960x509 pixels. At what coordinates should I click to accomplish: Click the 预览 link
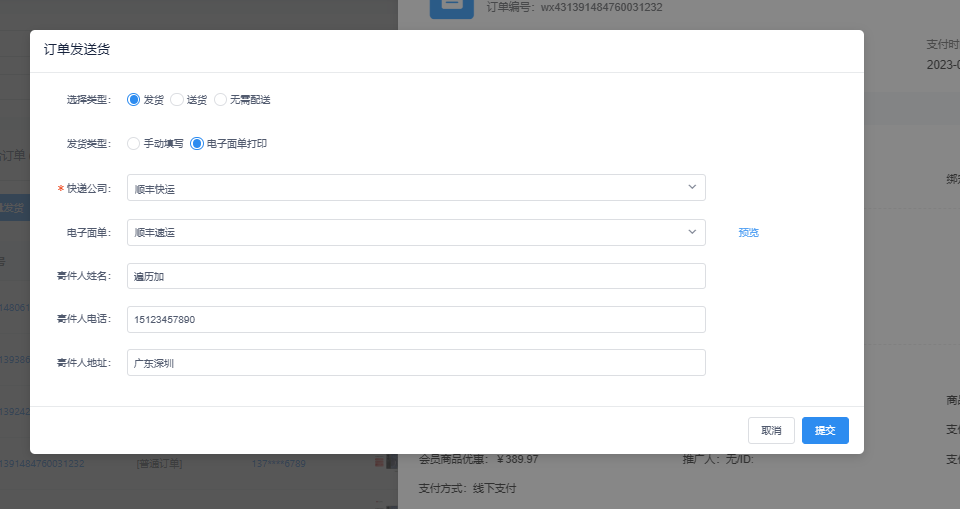[x=748, y=233]
